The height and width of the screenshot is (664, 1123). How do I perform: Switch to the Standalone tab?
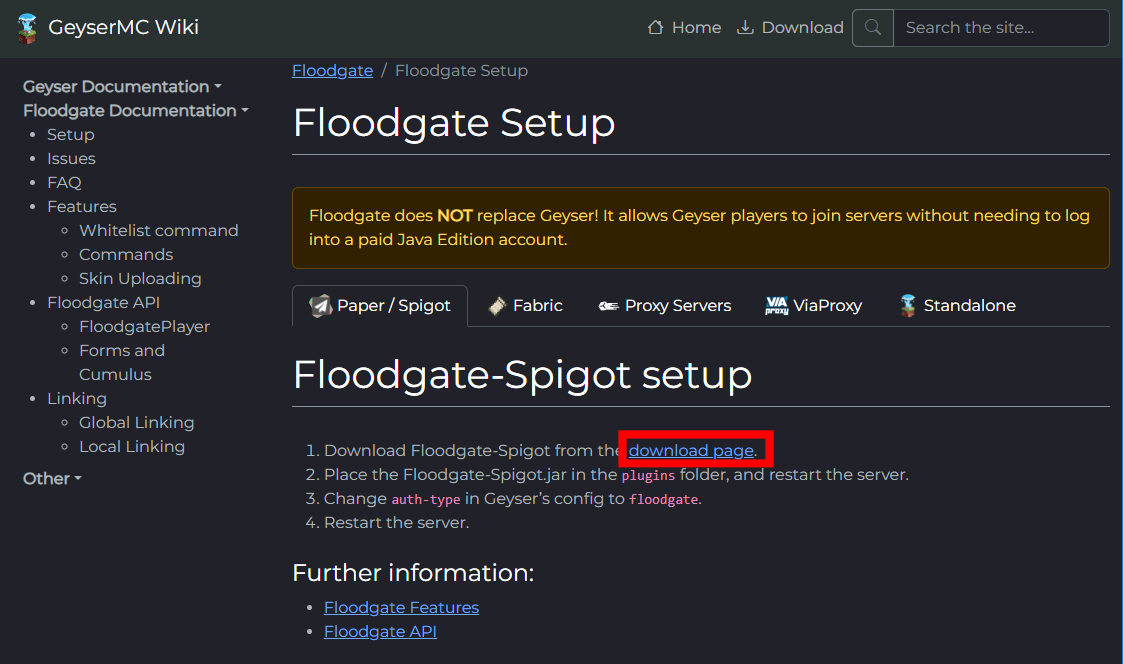tap(958, 306)
